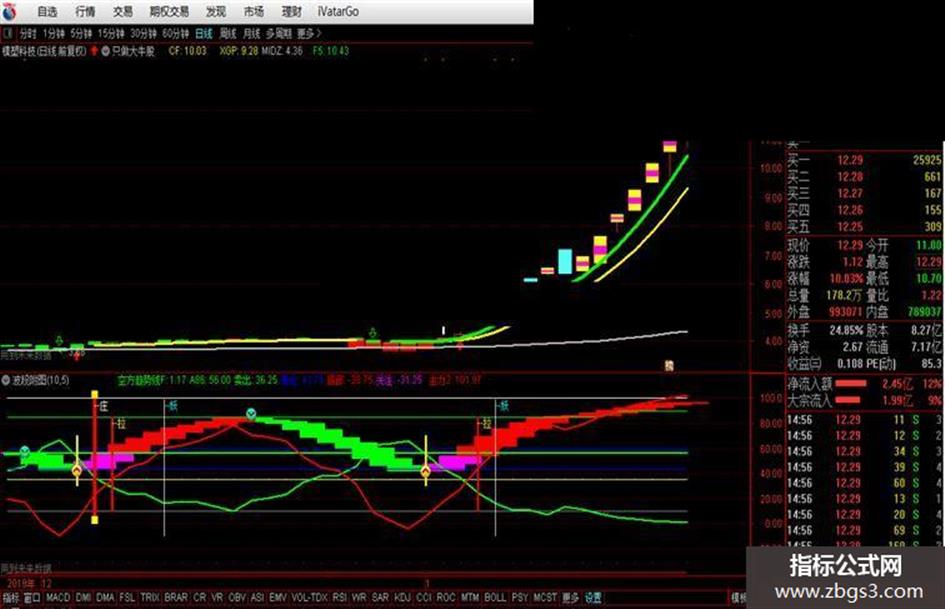Select the 月线 monthly chart period

tap(251, 33)
